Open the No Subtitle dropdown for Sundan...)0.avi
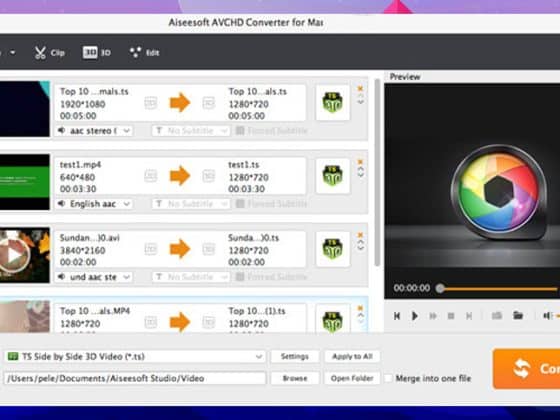 [x=191, y=277]
